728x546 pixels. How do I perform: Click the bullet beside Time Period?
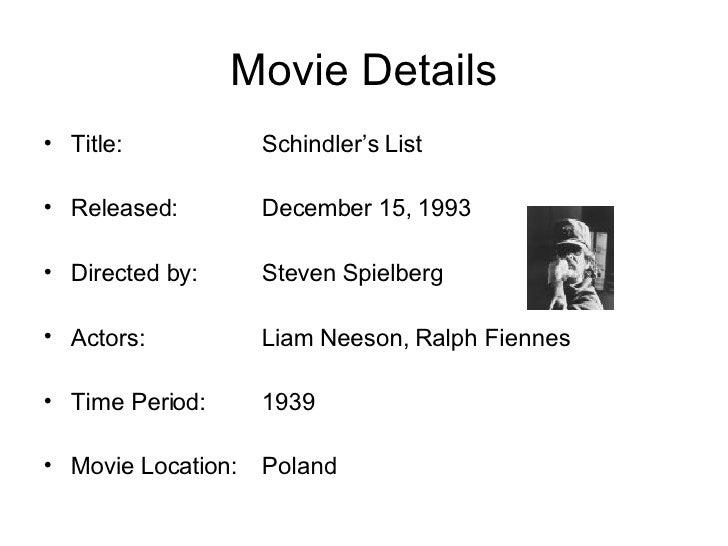48,401
